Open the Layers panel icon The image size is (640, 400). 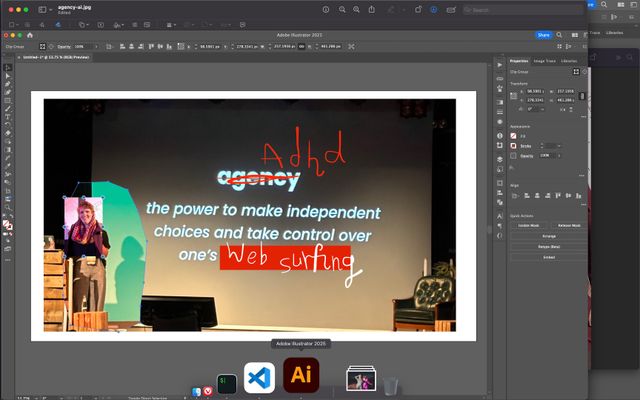[500, 159]
